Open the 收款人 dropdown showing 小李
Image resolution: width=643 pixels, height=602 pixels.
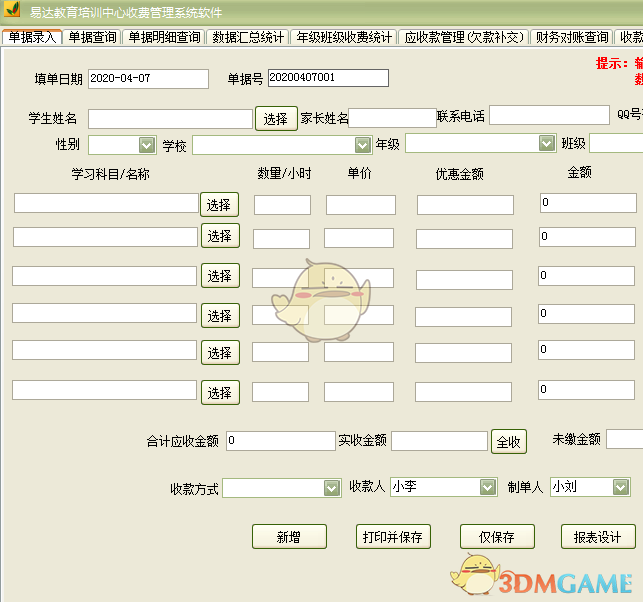(x=444, y=487)
